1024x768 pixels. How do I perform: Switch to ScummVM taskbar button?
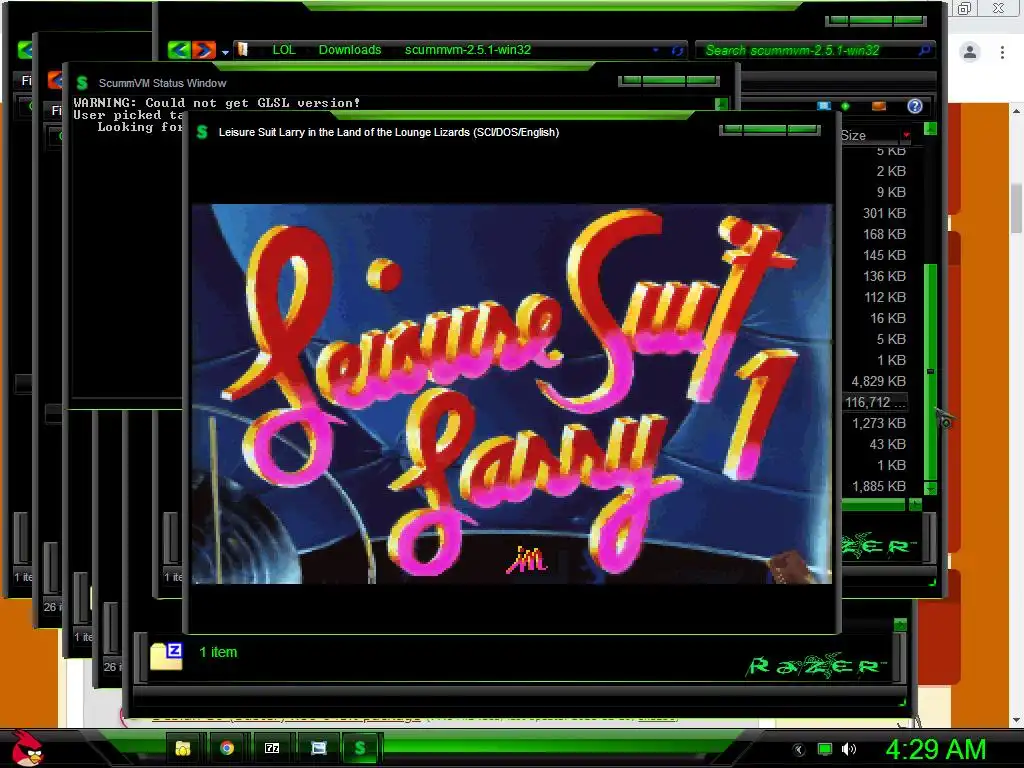coord(360,748)
